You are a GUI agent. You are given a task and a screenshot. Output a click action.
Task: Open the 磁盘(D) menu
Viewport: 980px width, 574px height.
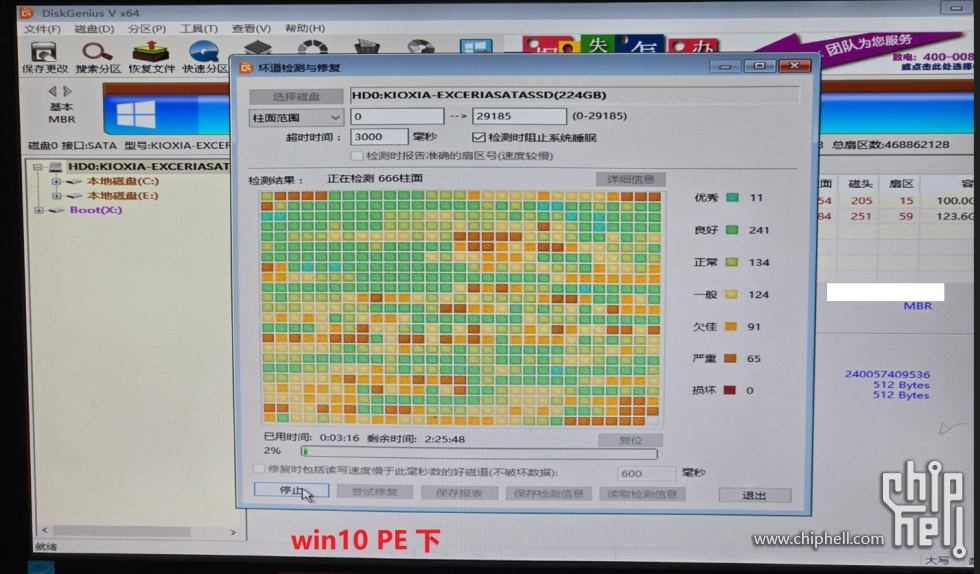[x=94, y=29]
